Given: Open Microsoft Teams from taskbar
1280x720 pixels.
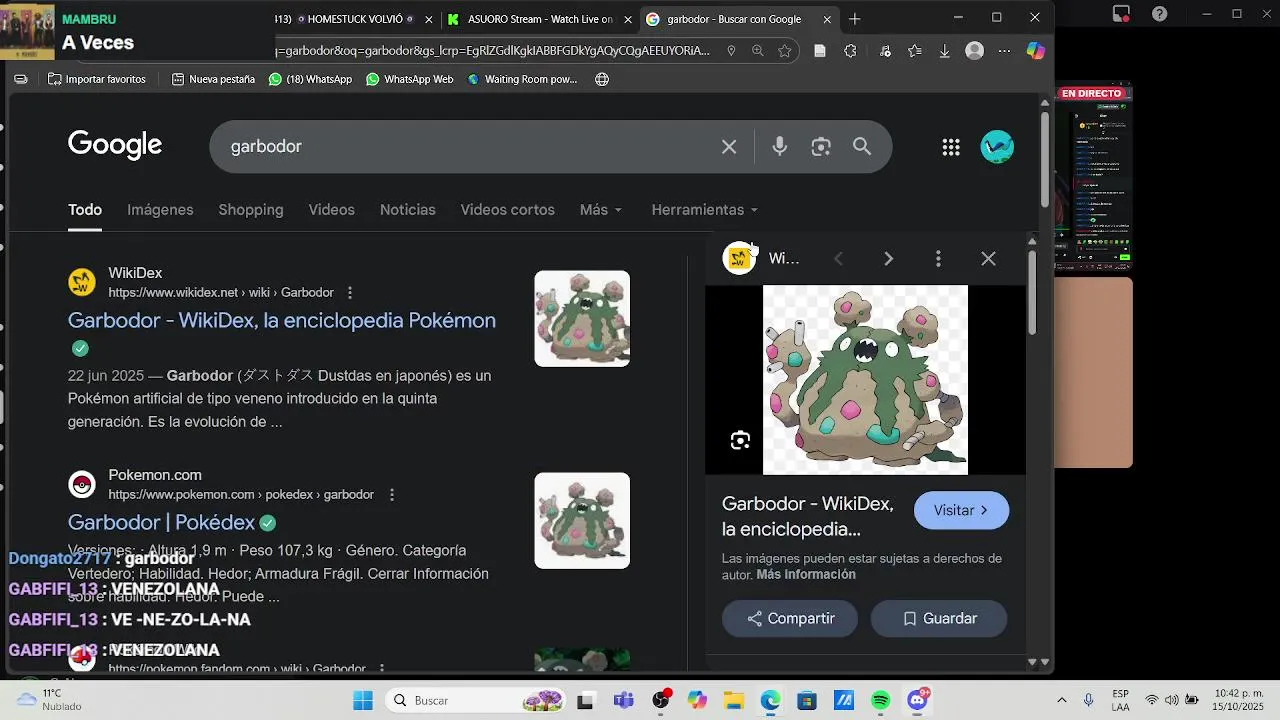Looking at the screenshot, I should (624, 700).
